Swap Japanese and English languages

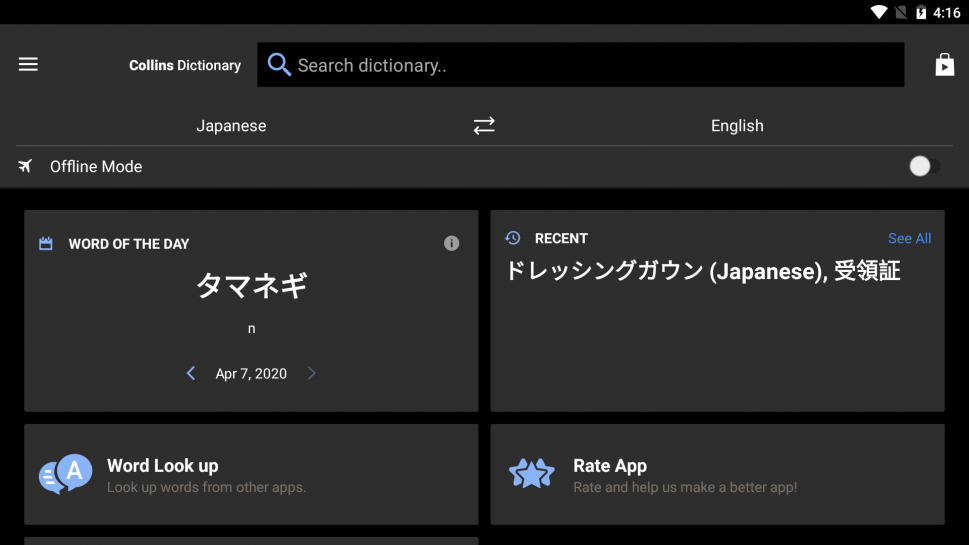484,125
